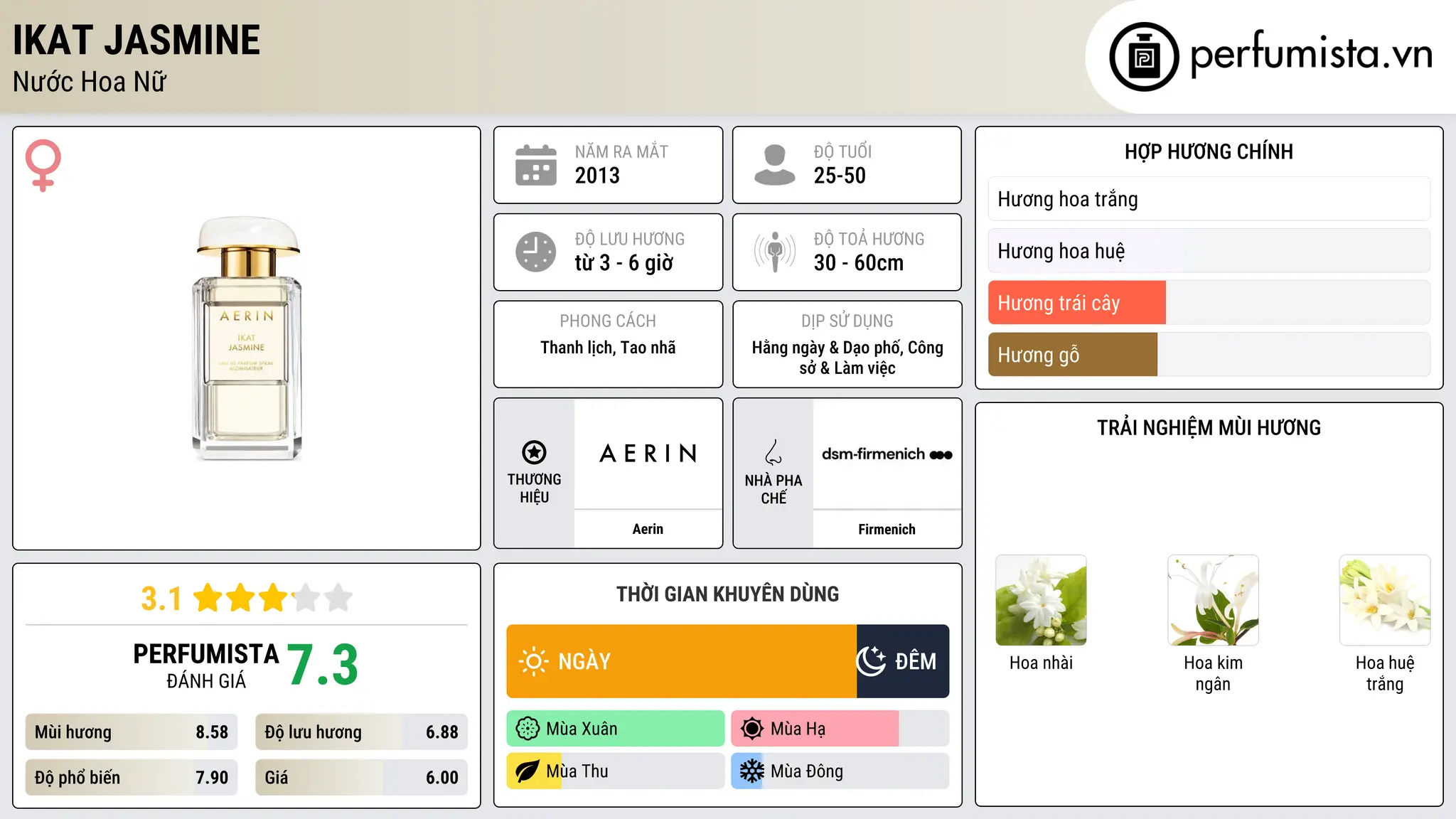Click the Mùa Thu season bar
Image resolution: width=1456 pixels, height=819 pixels.
point(616,771)
